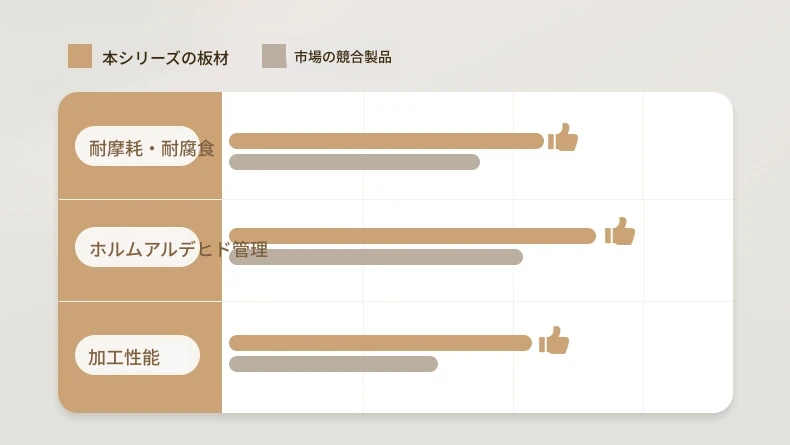This screenshot has height=445, width=790.
Task: Click the gray competitor bar in 加工性能 row
Action: point(333,364)
